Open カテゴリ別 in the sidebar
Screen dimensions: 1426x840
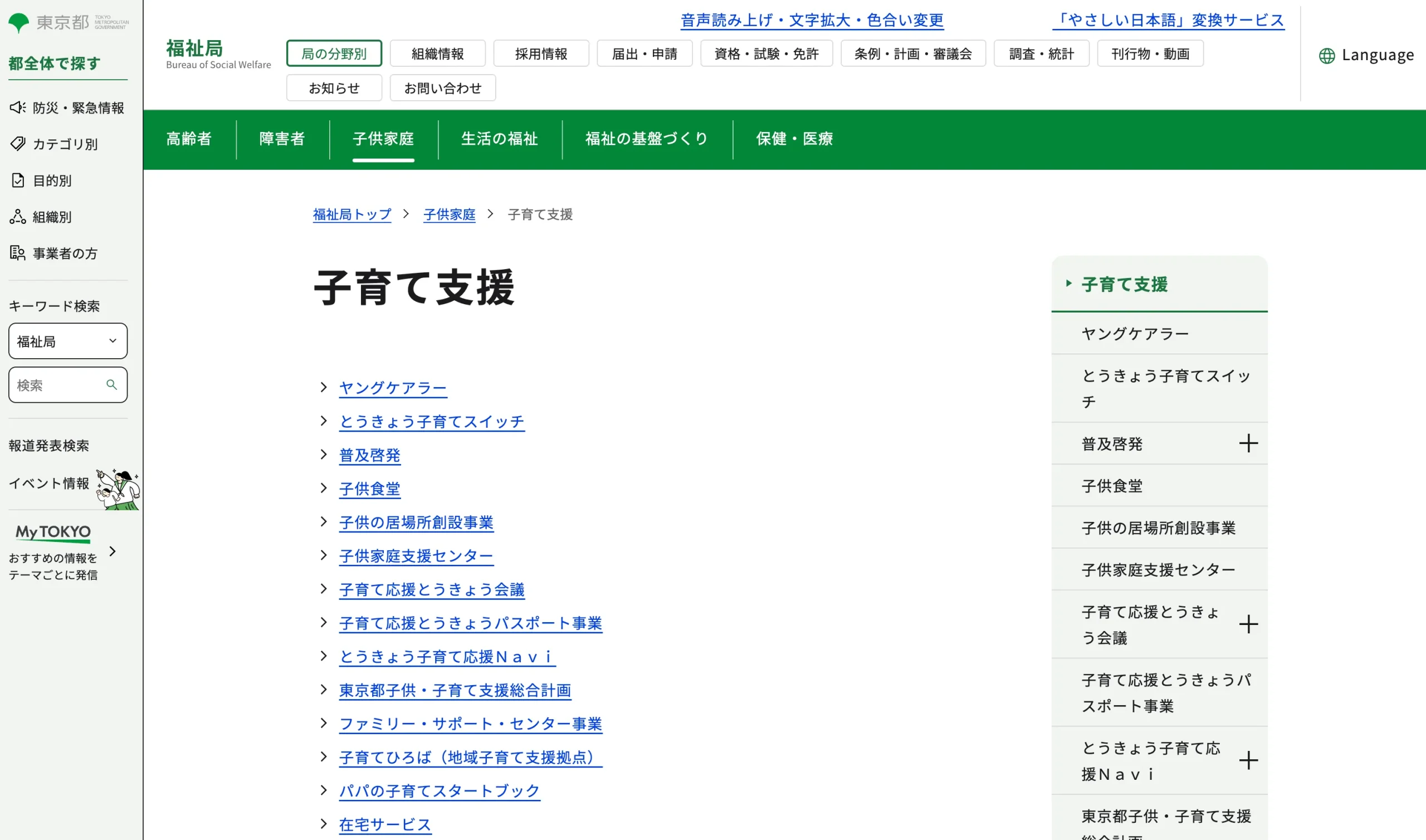pos(55,144)
